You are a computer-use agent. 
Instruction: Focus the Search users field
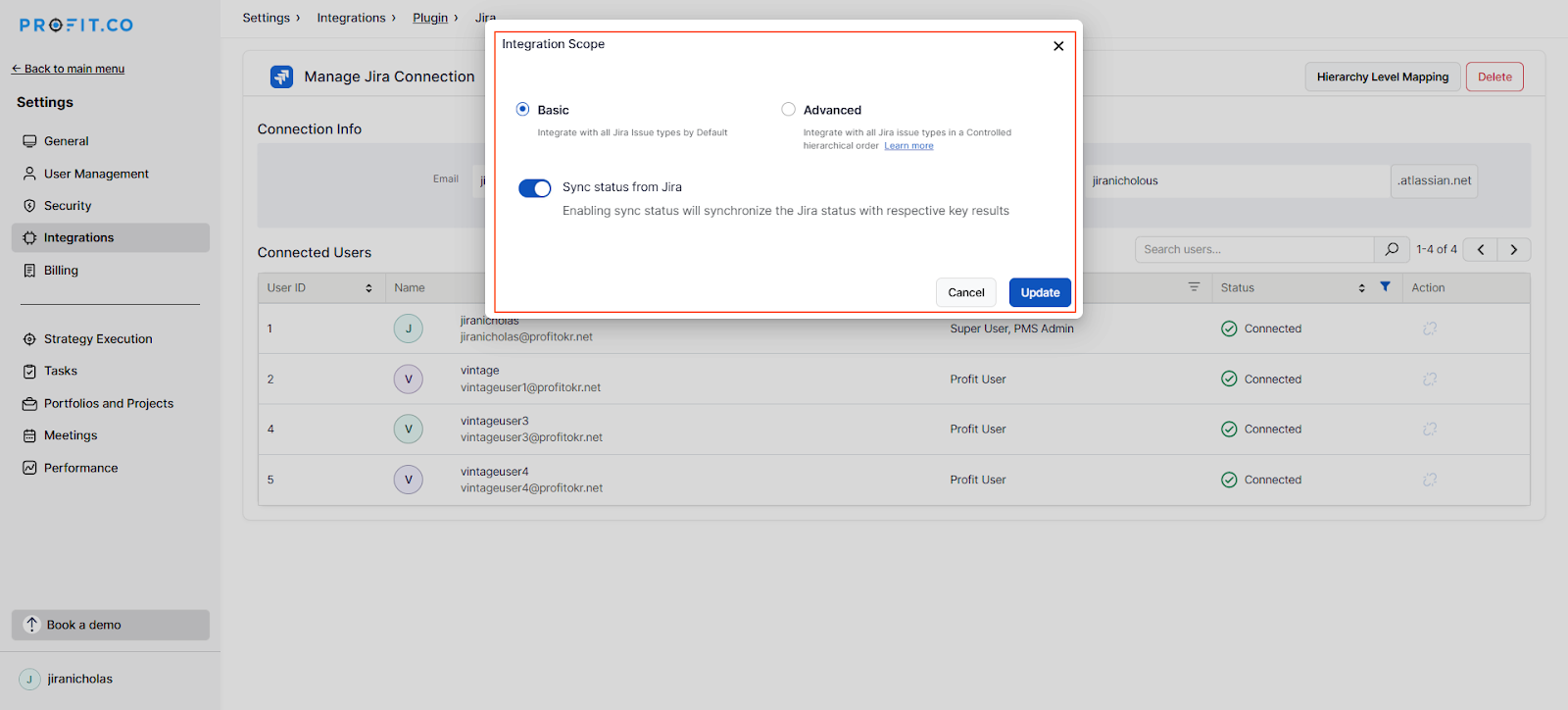[1254, 249]
